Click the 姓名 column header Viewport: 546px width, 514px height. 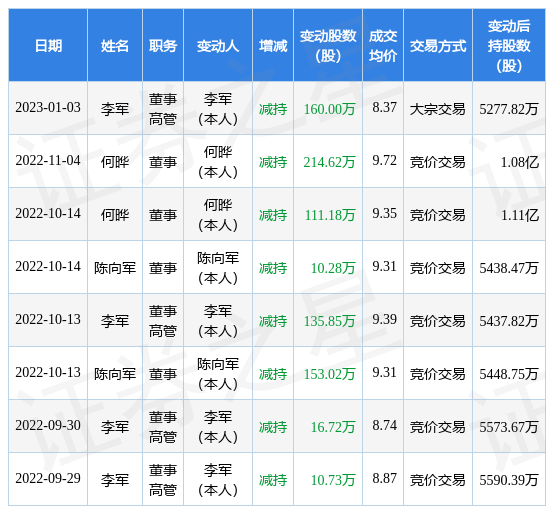coord(115,46)
